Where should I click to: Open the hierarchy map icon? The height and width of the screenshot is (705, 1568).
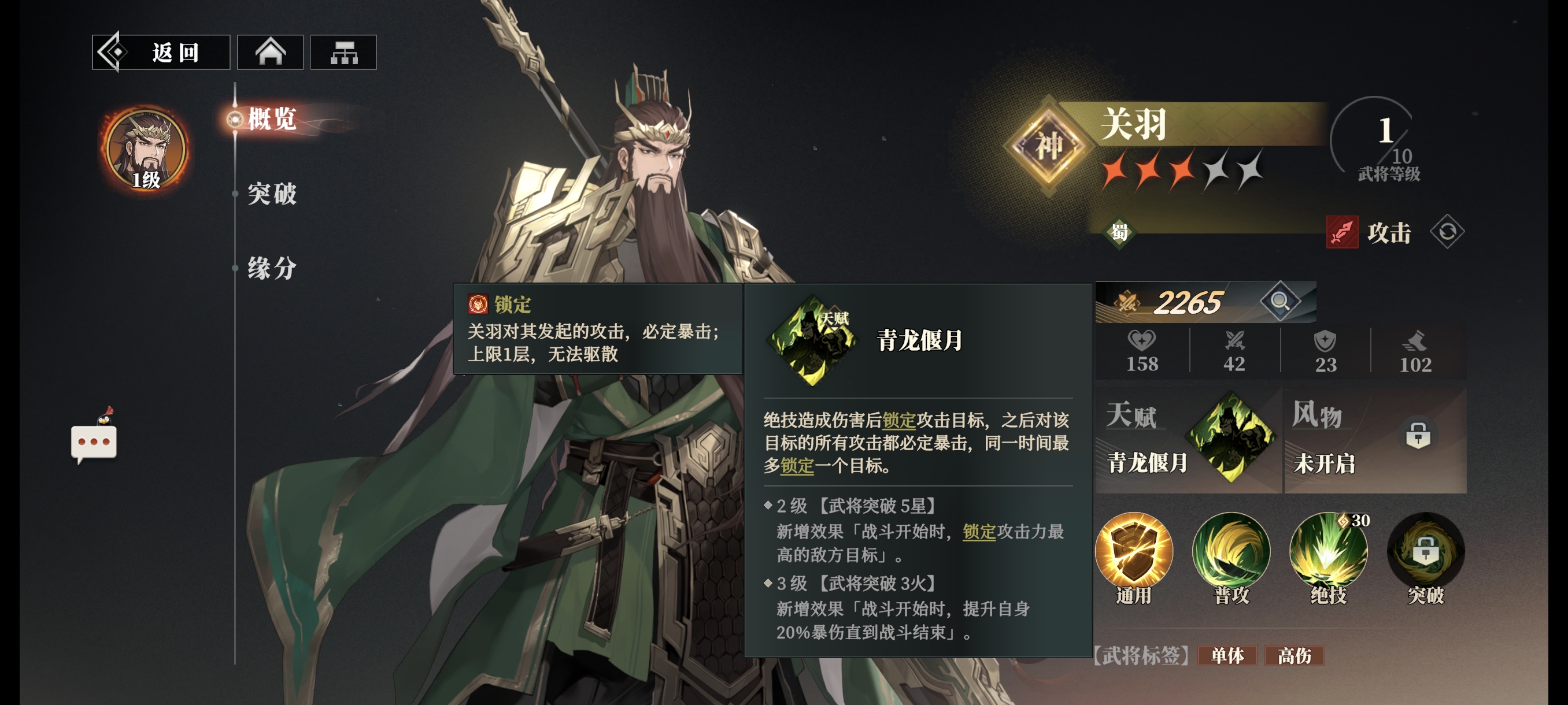[343, 53]
